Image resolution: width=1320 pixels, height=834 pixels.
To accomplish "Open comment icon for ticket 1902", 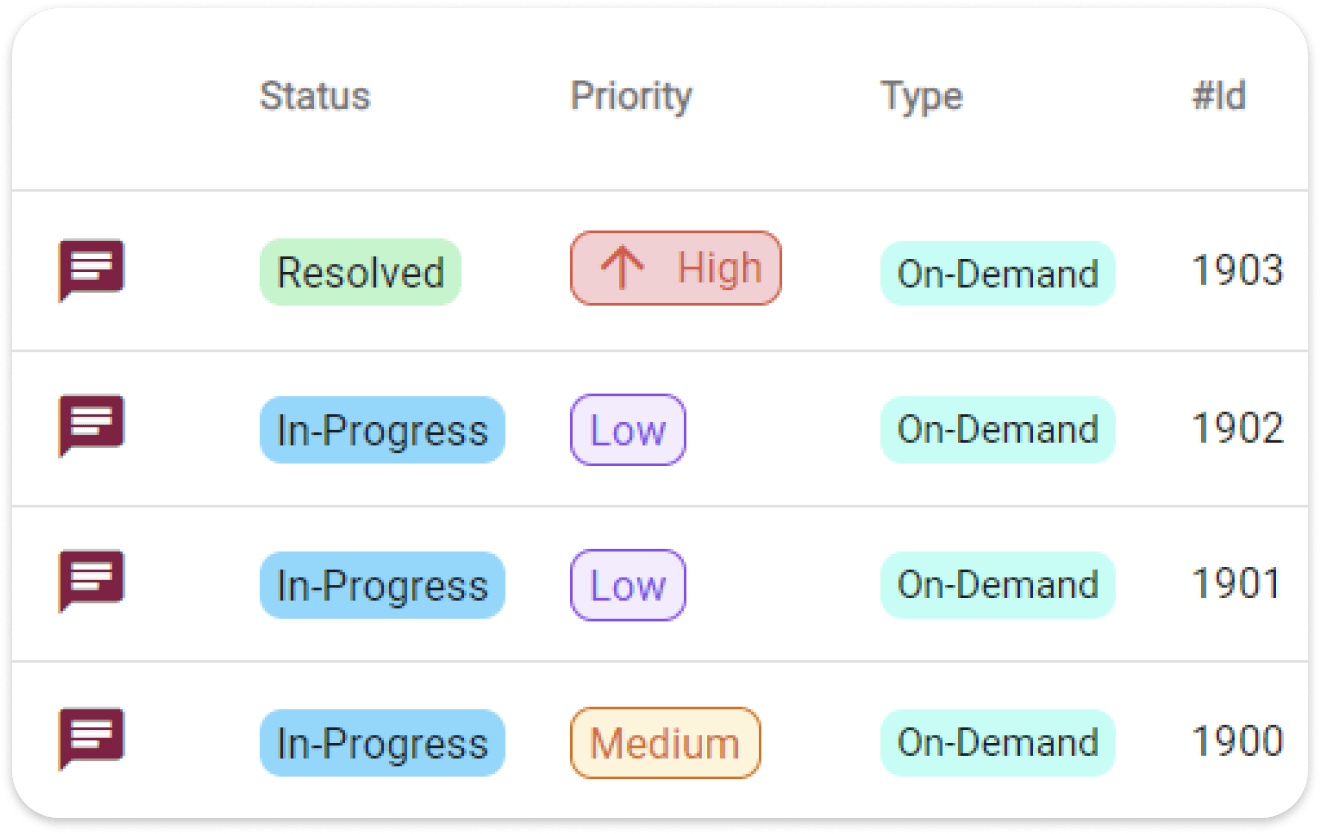I will (91, 425).
